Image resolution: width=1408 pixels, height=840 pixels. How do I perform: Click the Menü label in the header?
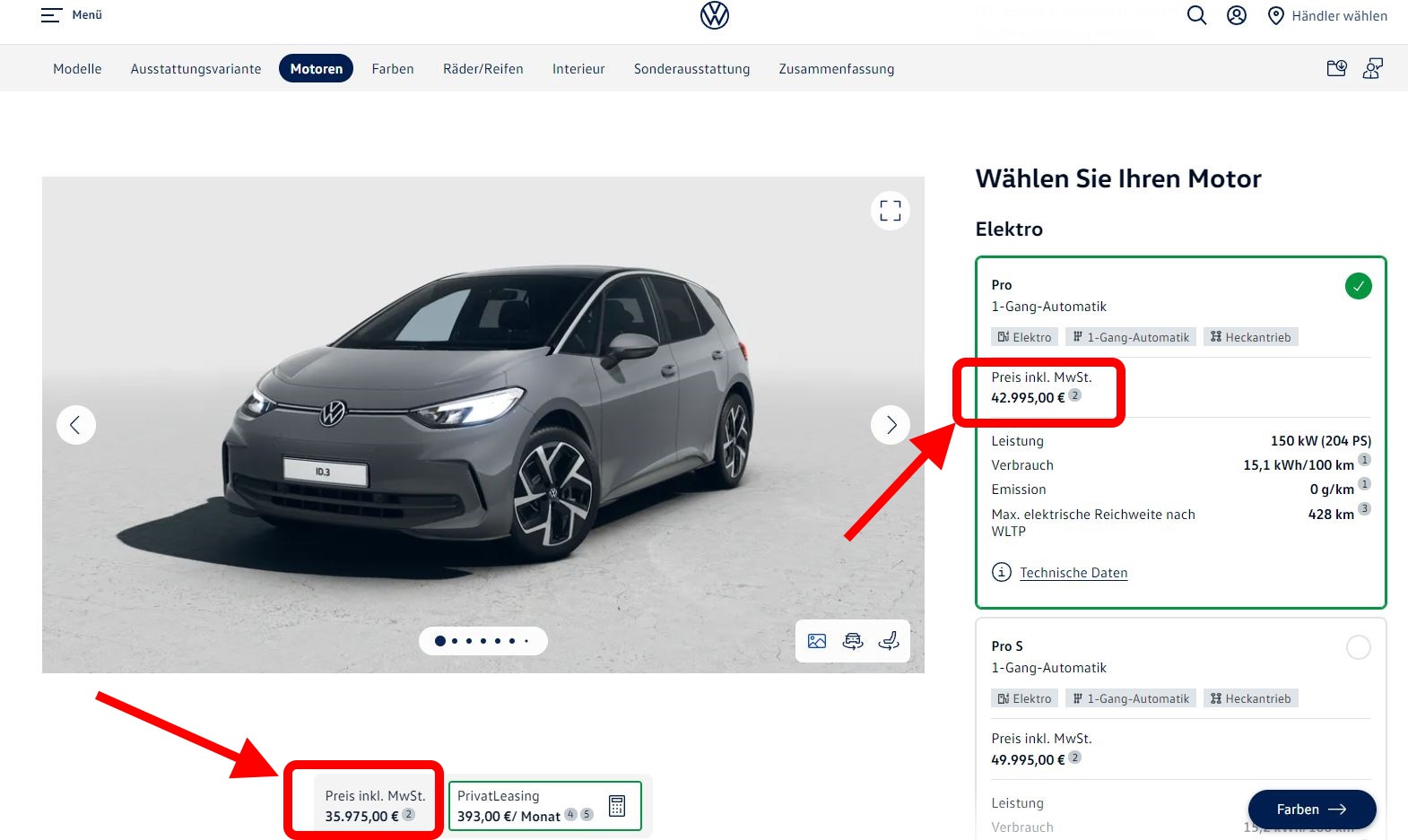[87, 15]
